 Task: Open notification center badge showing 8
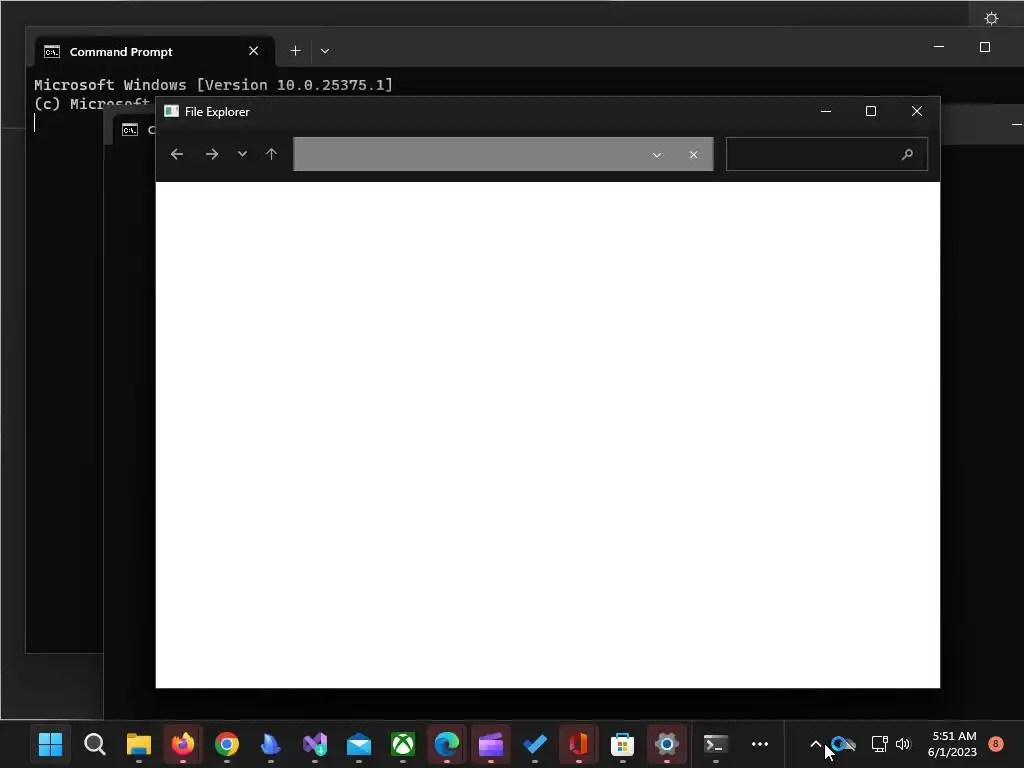[996, 743]
